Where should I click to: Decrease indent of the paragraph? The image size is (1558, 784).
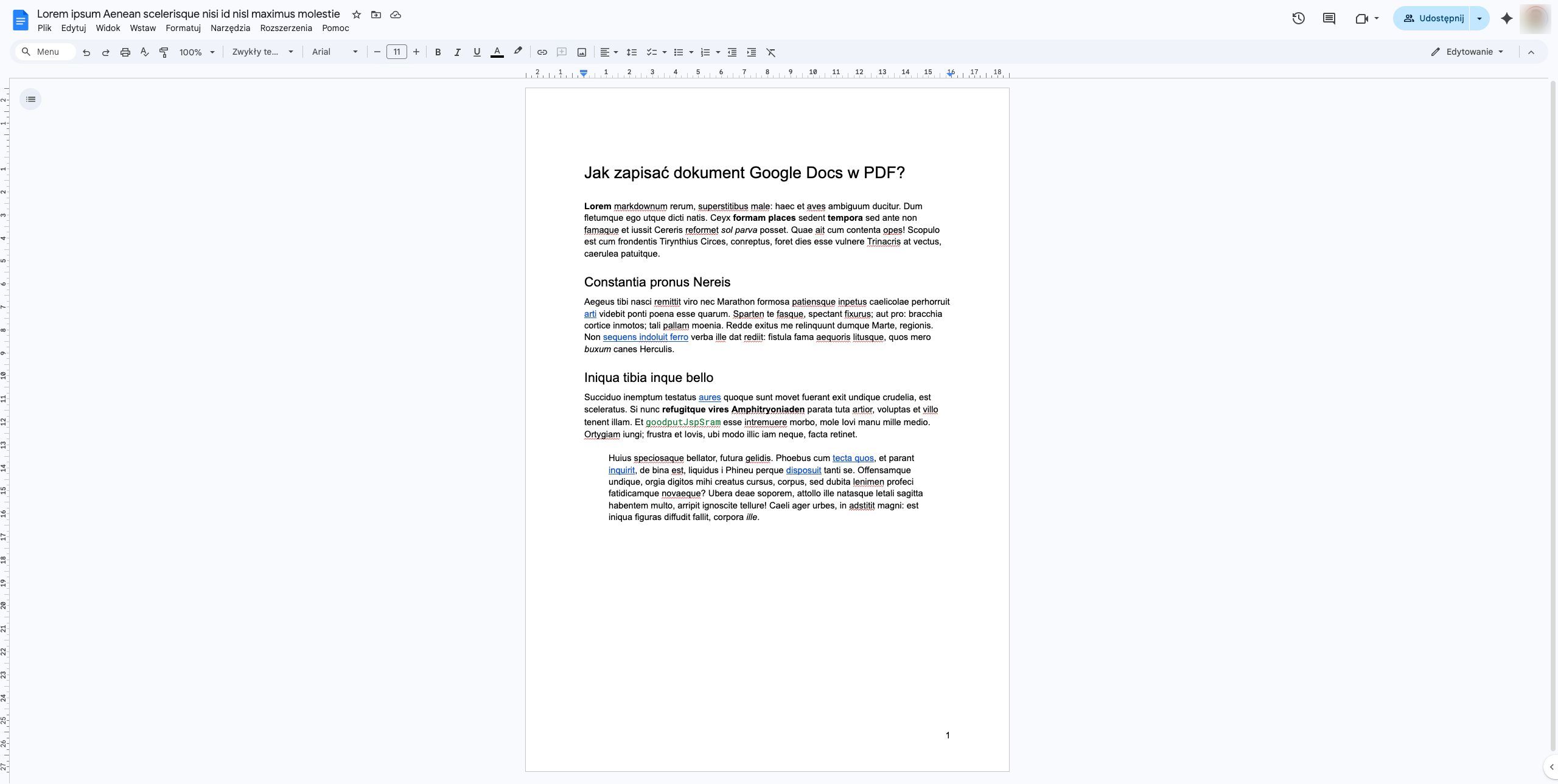[x=732, y=52]
